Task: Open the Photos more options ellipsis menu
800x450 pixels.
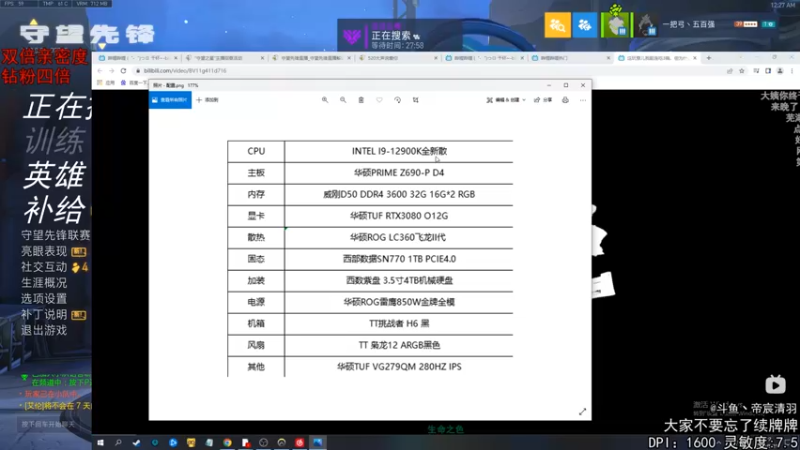Action: [x=583, y=100]
